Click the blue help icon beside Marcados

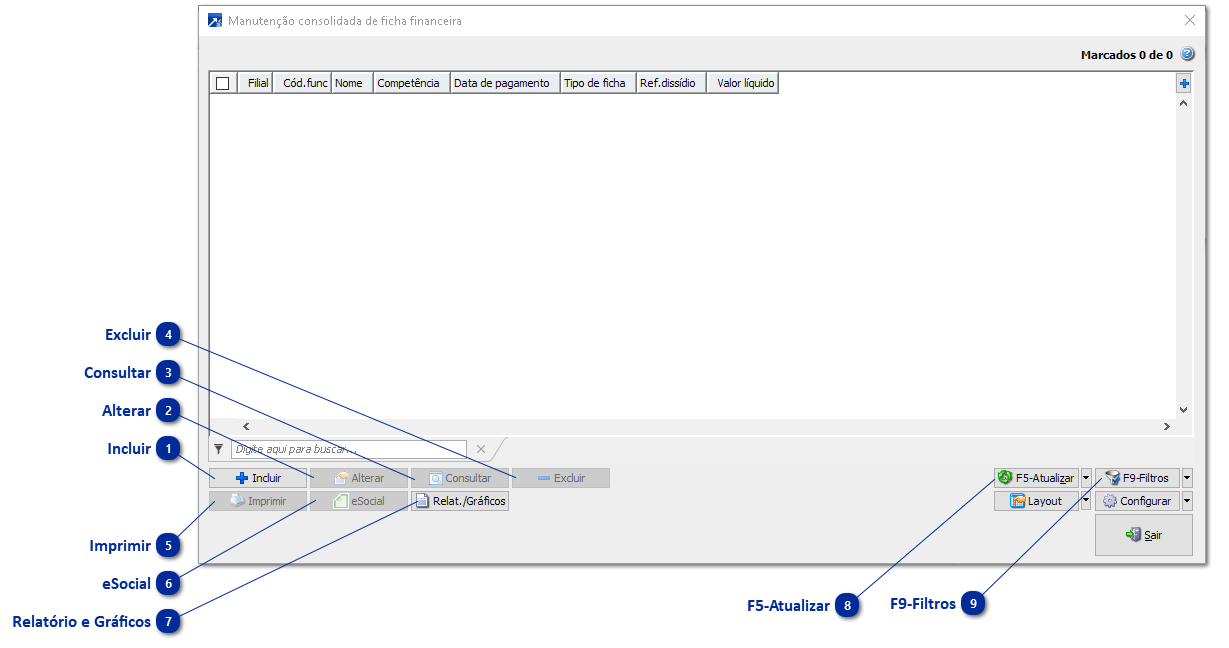[1188, 54]
